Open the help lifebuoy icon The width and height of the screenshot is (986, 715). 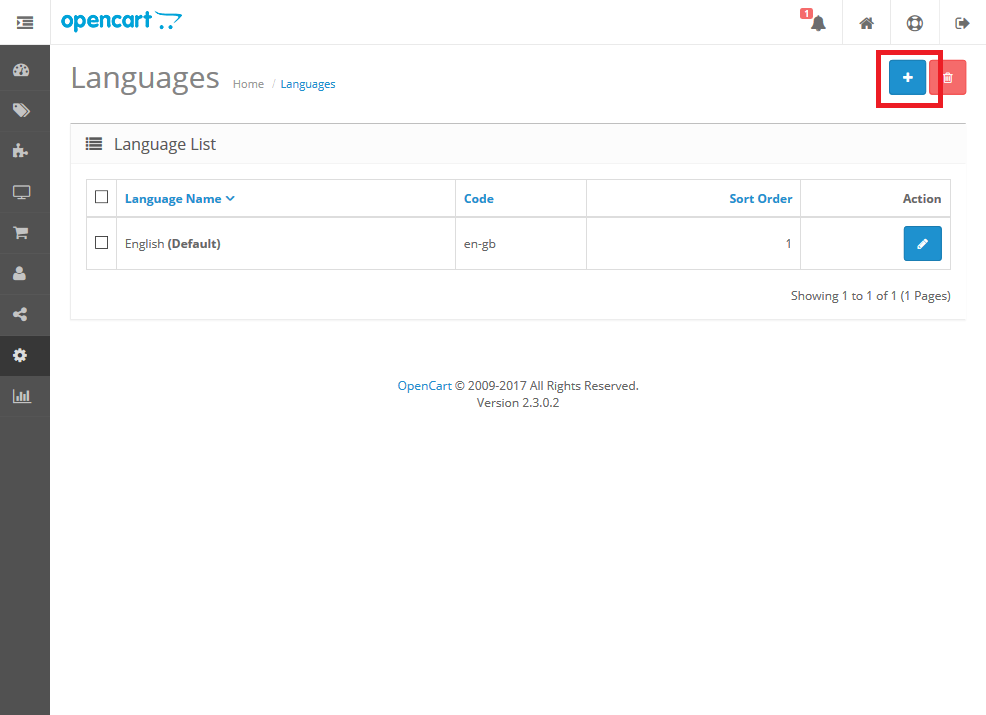pyautogui.click(x=914, y=23)
